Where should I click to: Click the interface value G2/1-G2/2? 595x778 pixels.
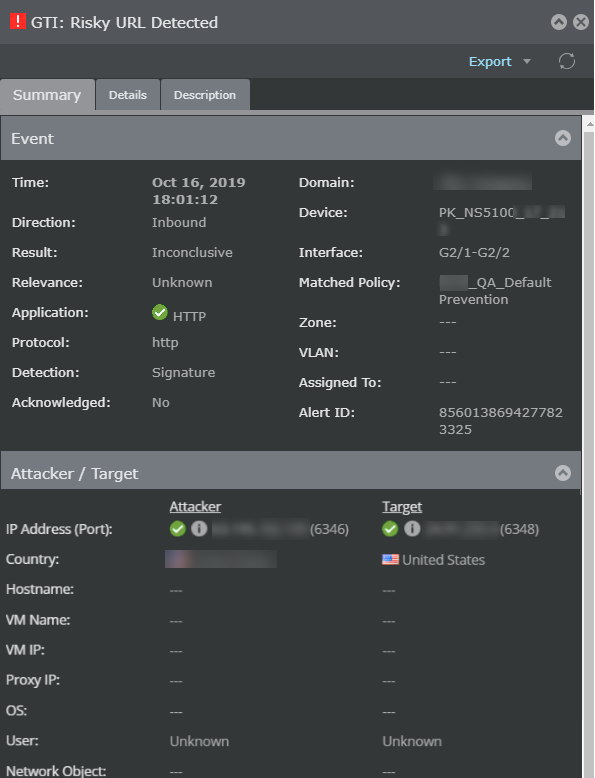474,253
